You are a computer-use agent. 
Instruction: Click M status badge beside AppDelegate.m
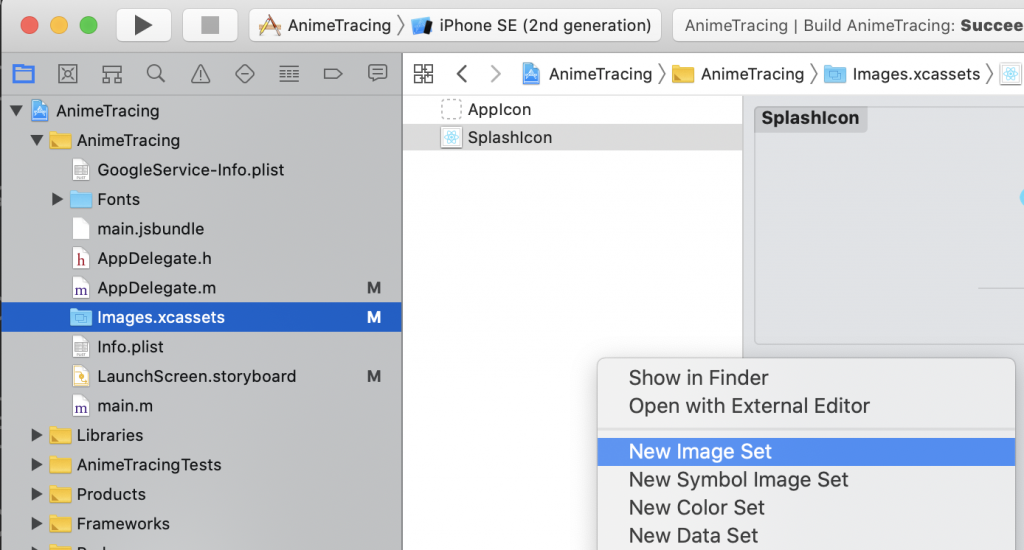click(374, 287)
